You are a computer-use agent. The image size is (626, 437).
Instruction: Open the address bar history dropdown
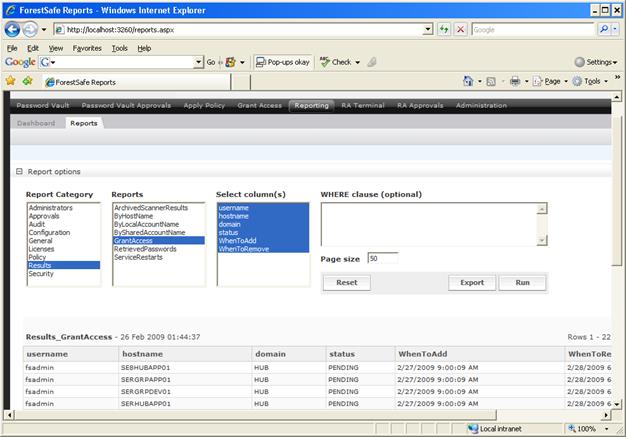(428, 29)
